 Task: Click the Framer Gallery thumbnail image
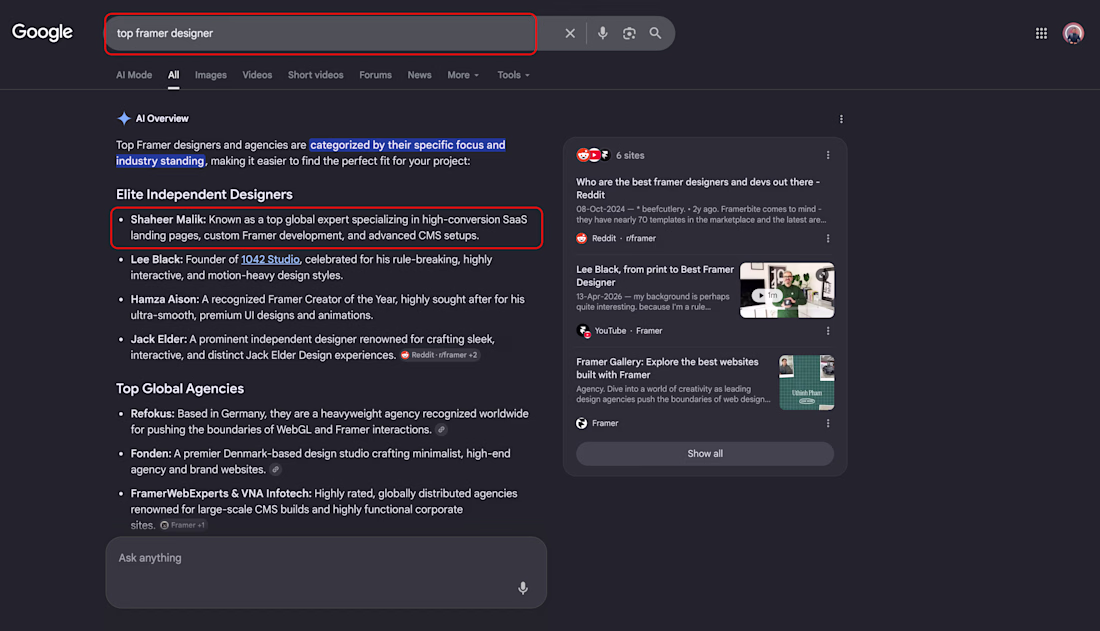[807, 383]
